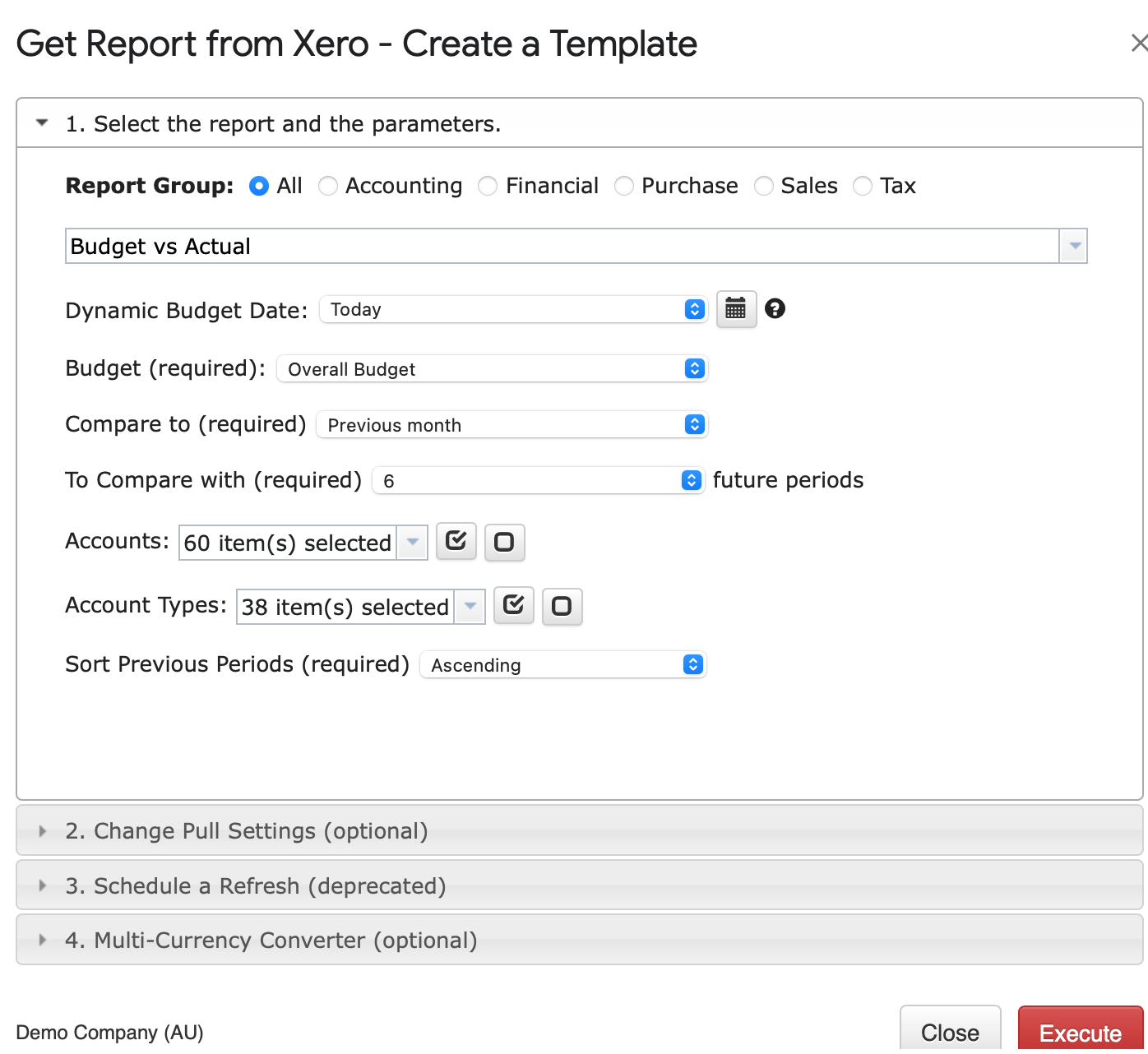Open the Overall Budget dropdown
Viewport: 1148px width, 1054px height.
pos(493,368)
